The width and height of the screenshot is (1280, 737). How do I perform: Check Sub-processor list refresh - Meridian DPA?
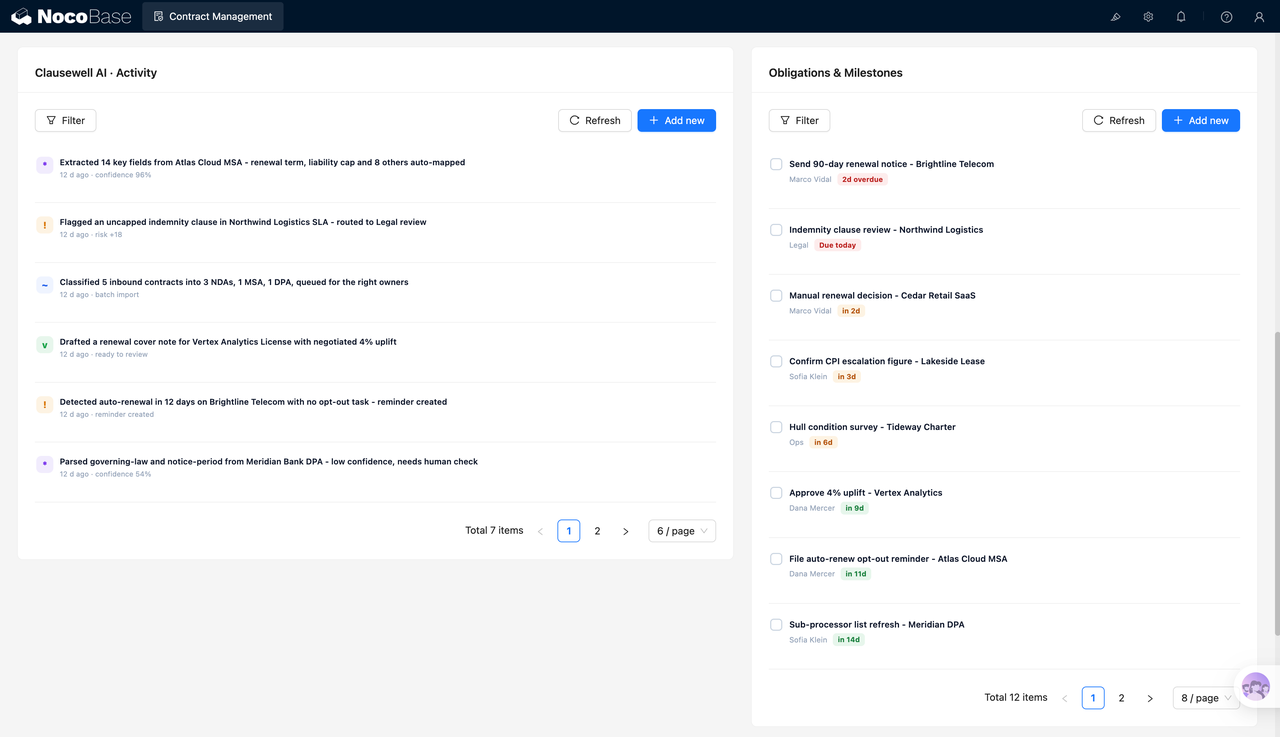pos(776,624)
